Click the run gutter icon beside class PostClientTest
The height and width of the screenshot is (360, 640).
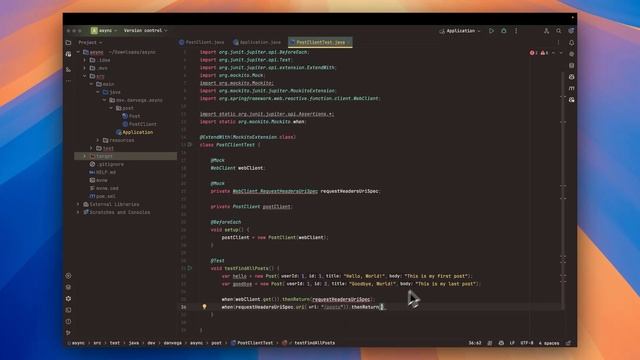[190, 144]
